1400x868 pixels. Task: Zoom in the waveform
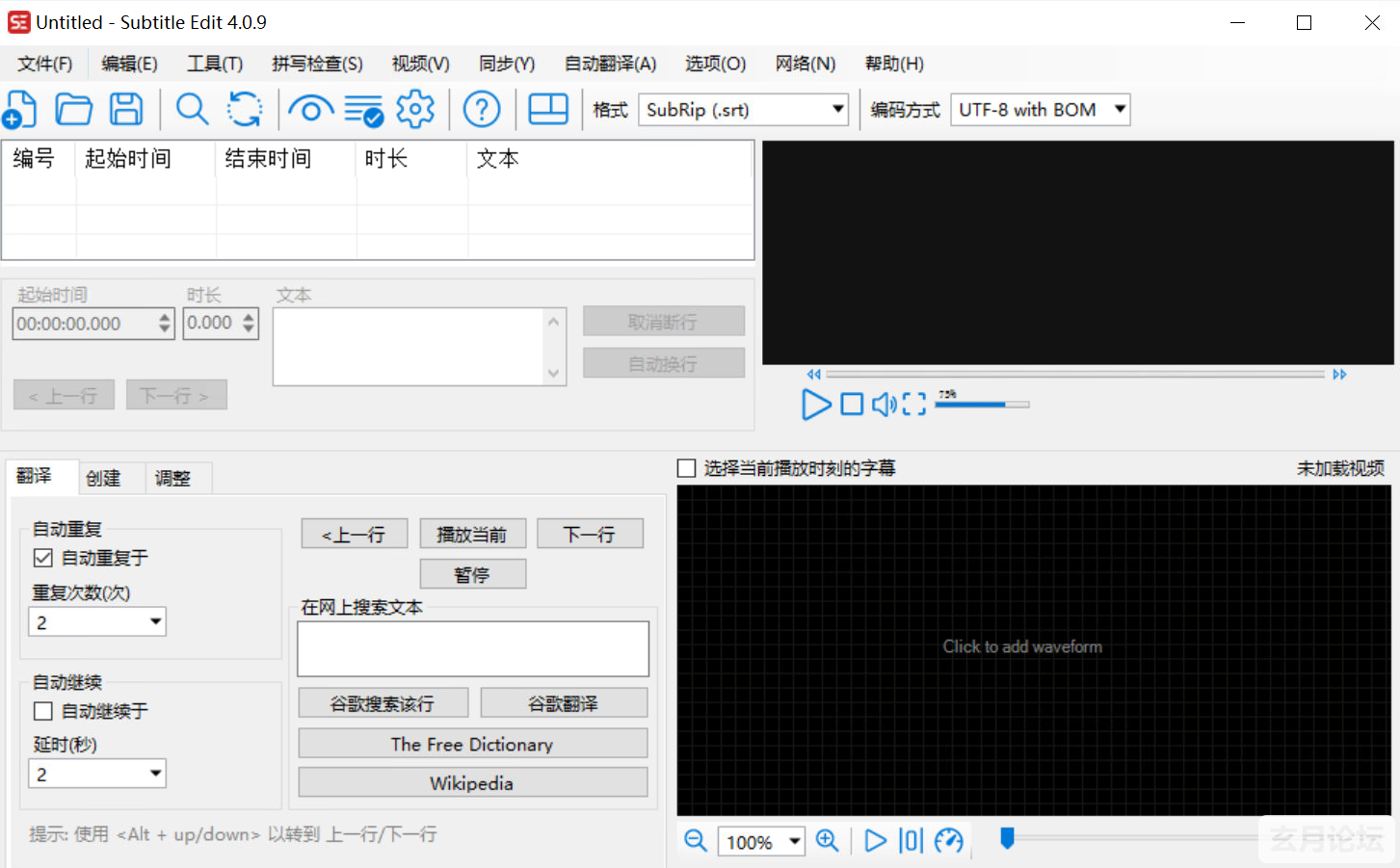tap(827, 840)
